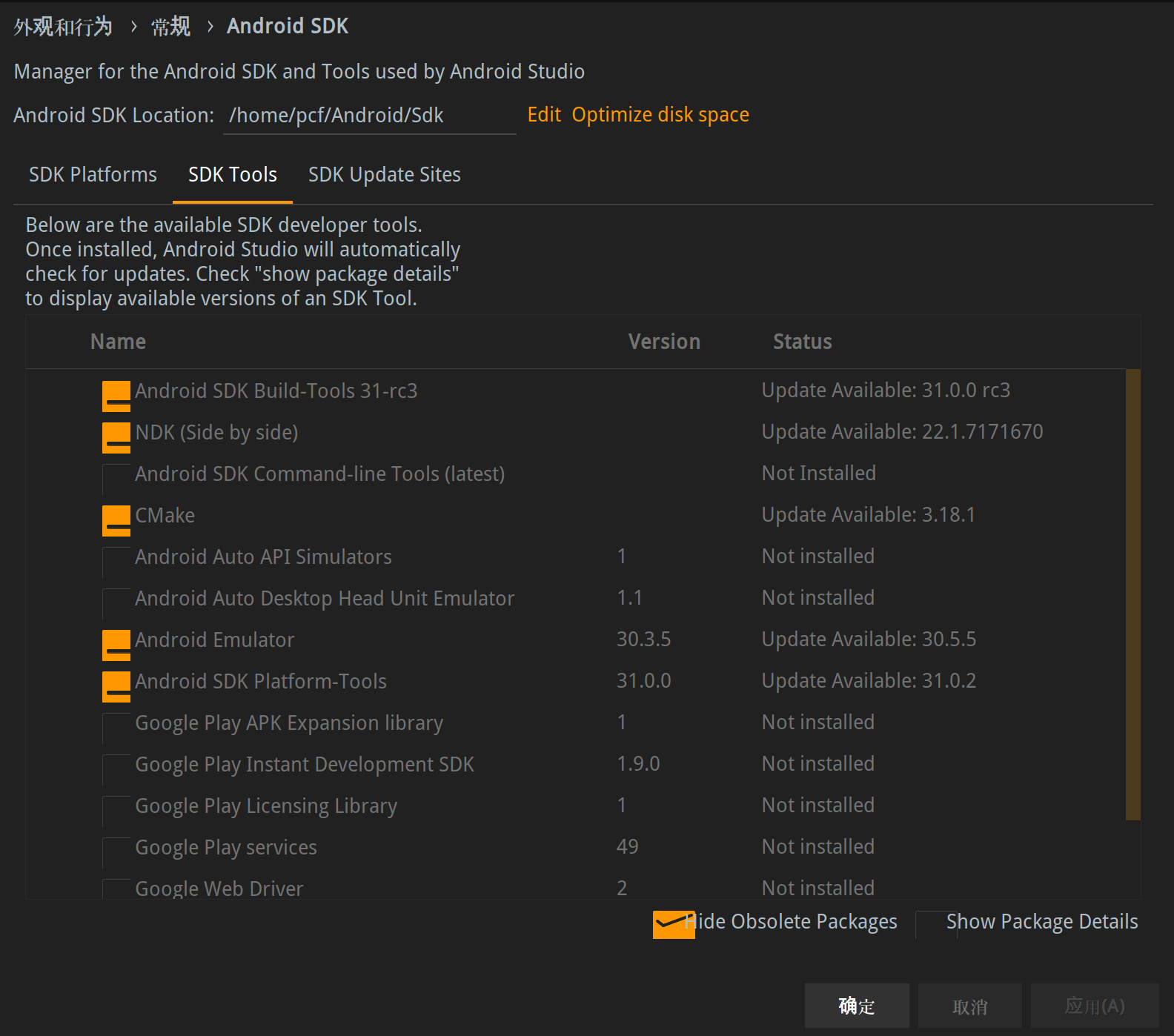This screenshot has height=1036, width=1174.
Task: Select 'Update Available: 22.1.7171670' status
Action: 902,432
